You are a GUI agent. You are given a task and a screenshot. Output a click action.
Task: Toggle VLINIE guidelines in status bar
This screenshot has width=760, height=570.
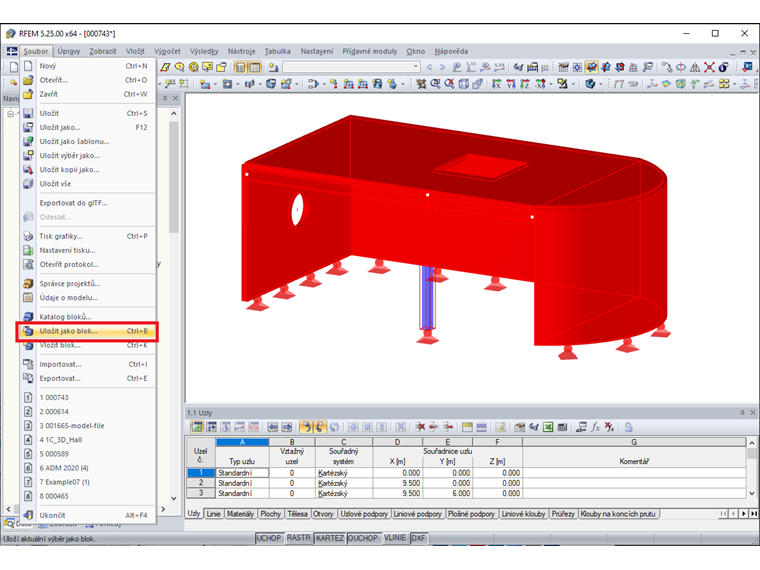395,538
